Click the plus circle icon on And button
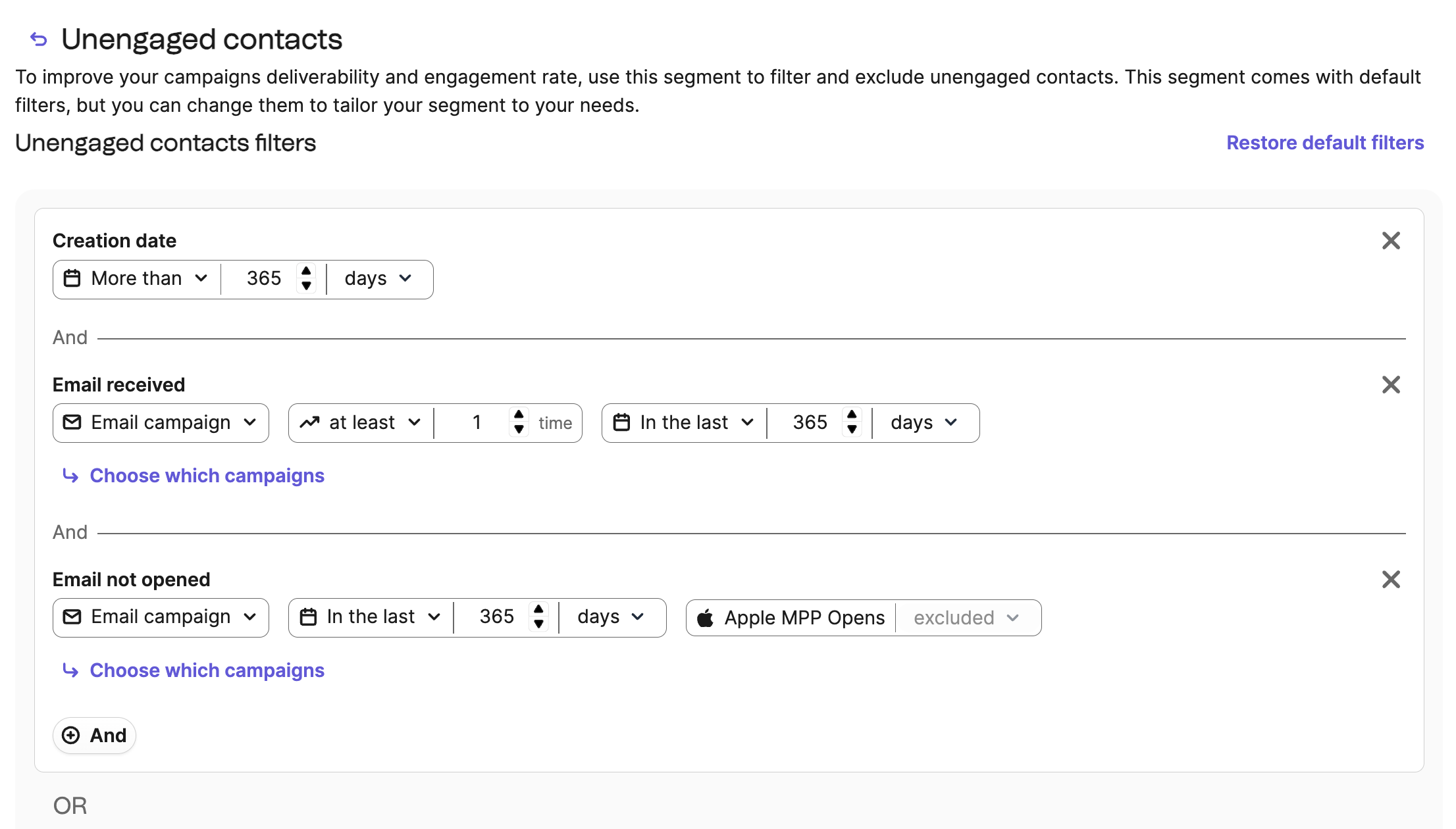The height and width of the screenshot is (829, 1456). pyautogui.click(x=70, y=736)
